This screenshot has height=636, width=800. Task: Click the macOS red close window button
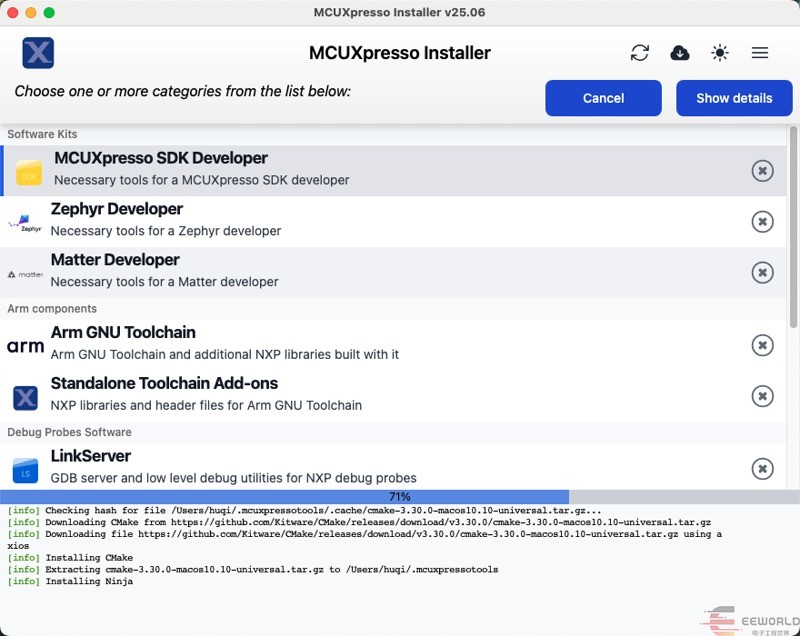(x=13, y=12)
